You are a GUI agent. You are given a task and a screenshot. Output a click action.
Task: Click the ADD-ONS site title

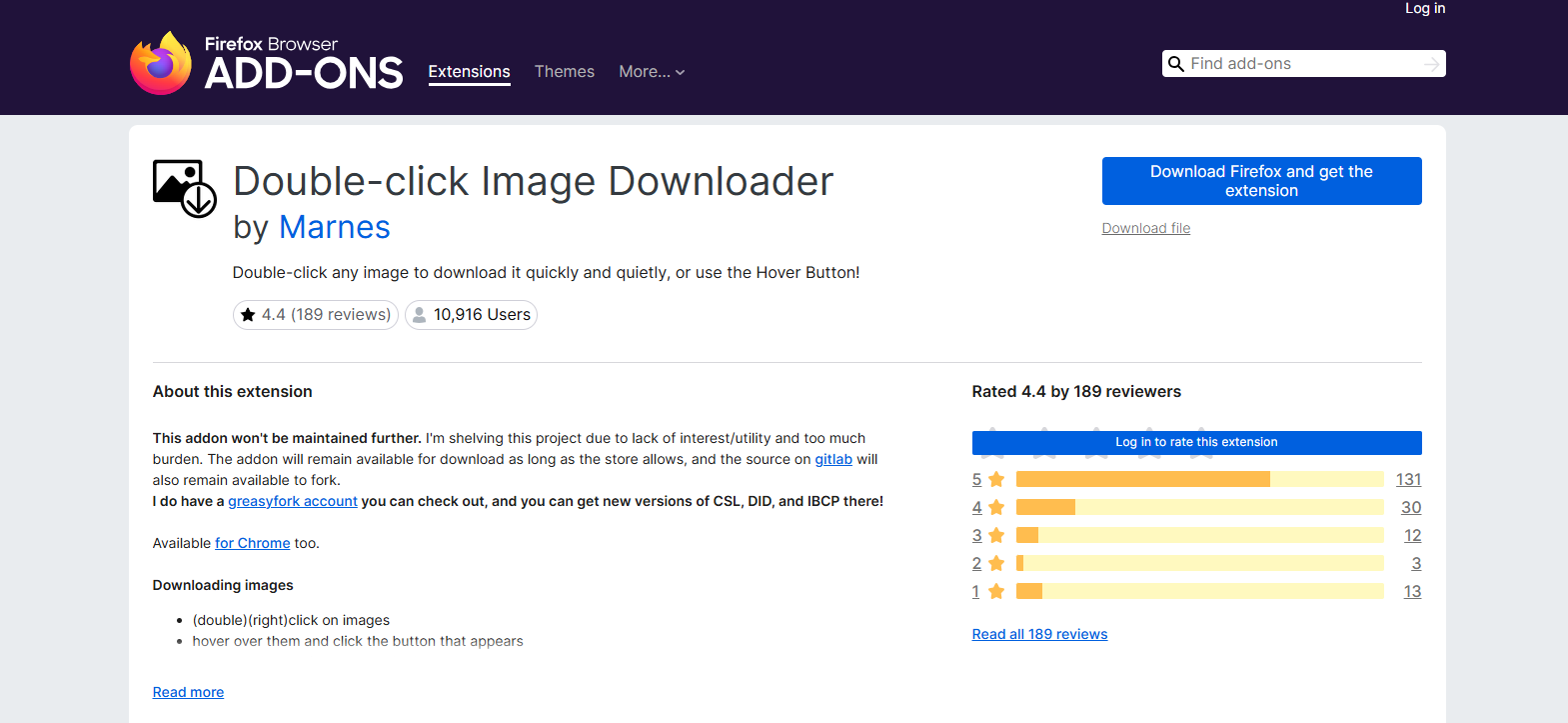(304, 73)
